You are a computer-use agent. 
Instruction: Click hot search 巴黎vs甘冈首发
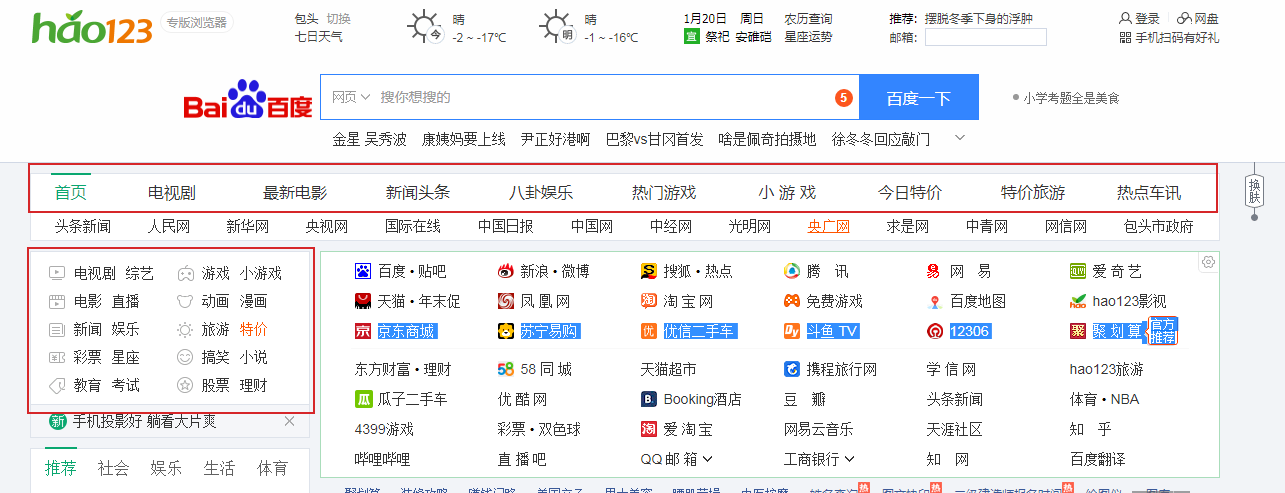click(x=654, y=139)
